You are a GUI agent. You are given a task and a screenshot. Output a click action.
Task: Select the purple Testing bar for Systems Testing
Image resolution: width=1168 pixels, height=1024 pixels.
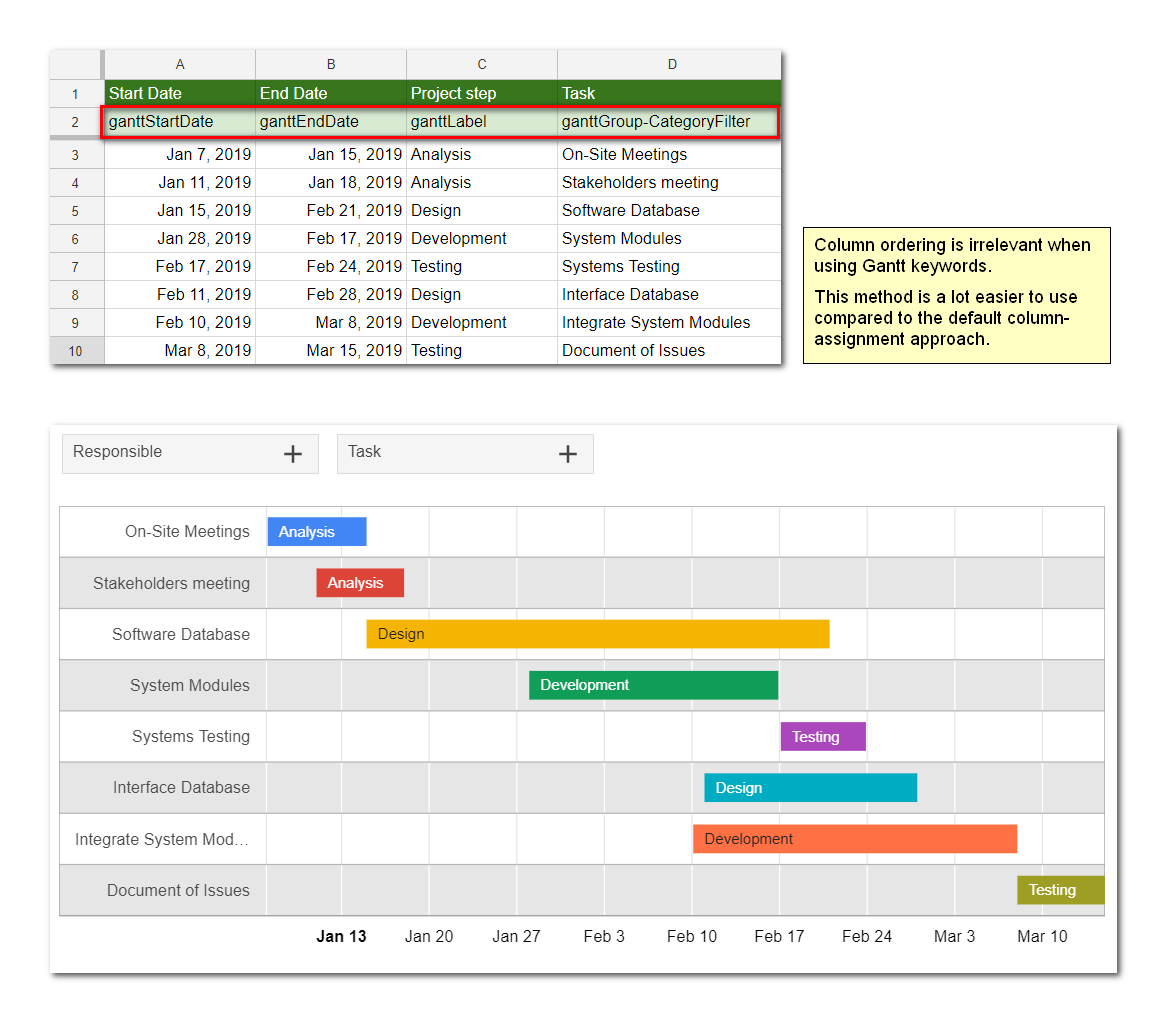823,737
